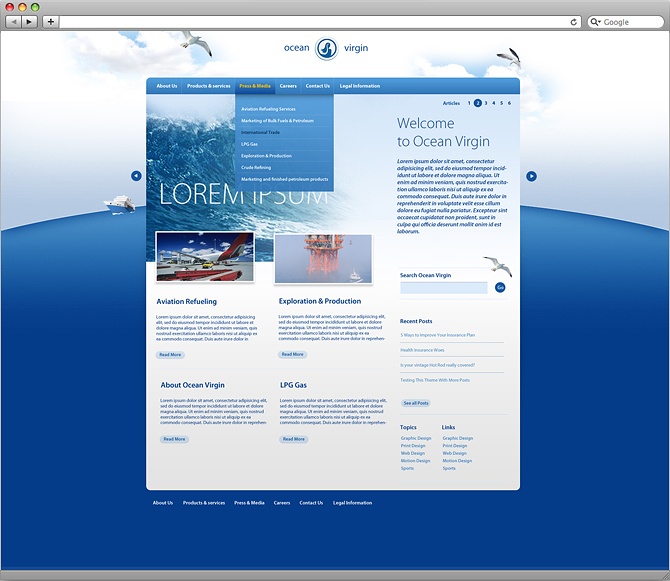
Task: Click Read More under Aviation Refueling
Action: click(x=170, y=355)
